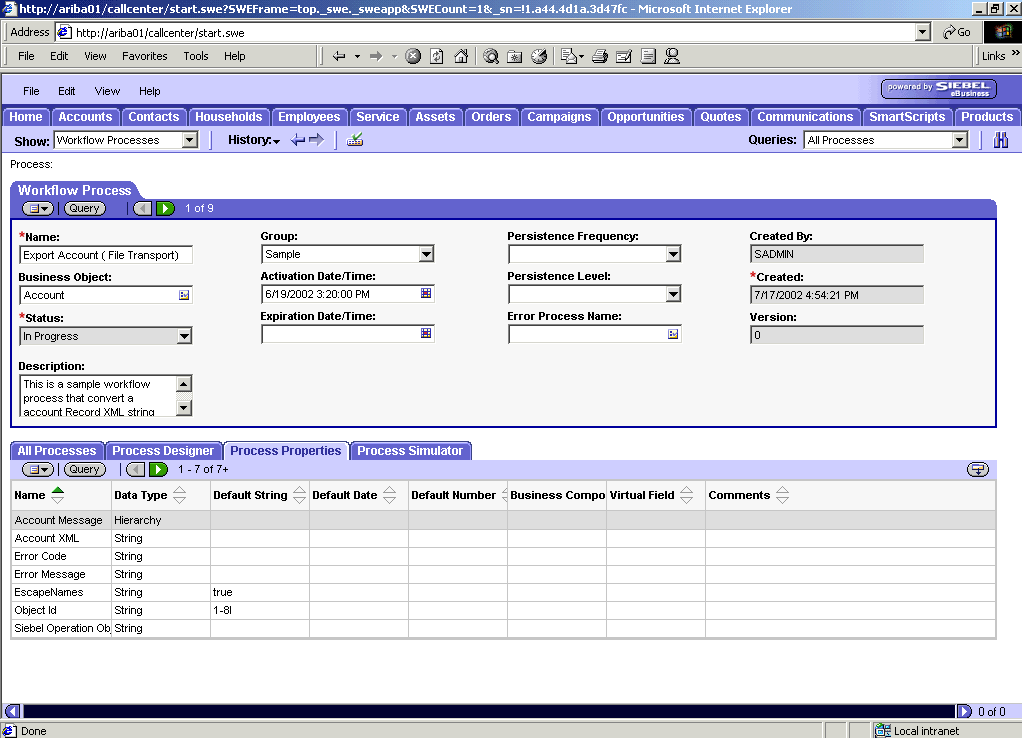The width and height of the screenshot is (1024, 740).
Task: Open the browser History clock icon
Action: click(x=539, y=56)
